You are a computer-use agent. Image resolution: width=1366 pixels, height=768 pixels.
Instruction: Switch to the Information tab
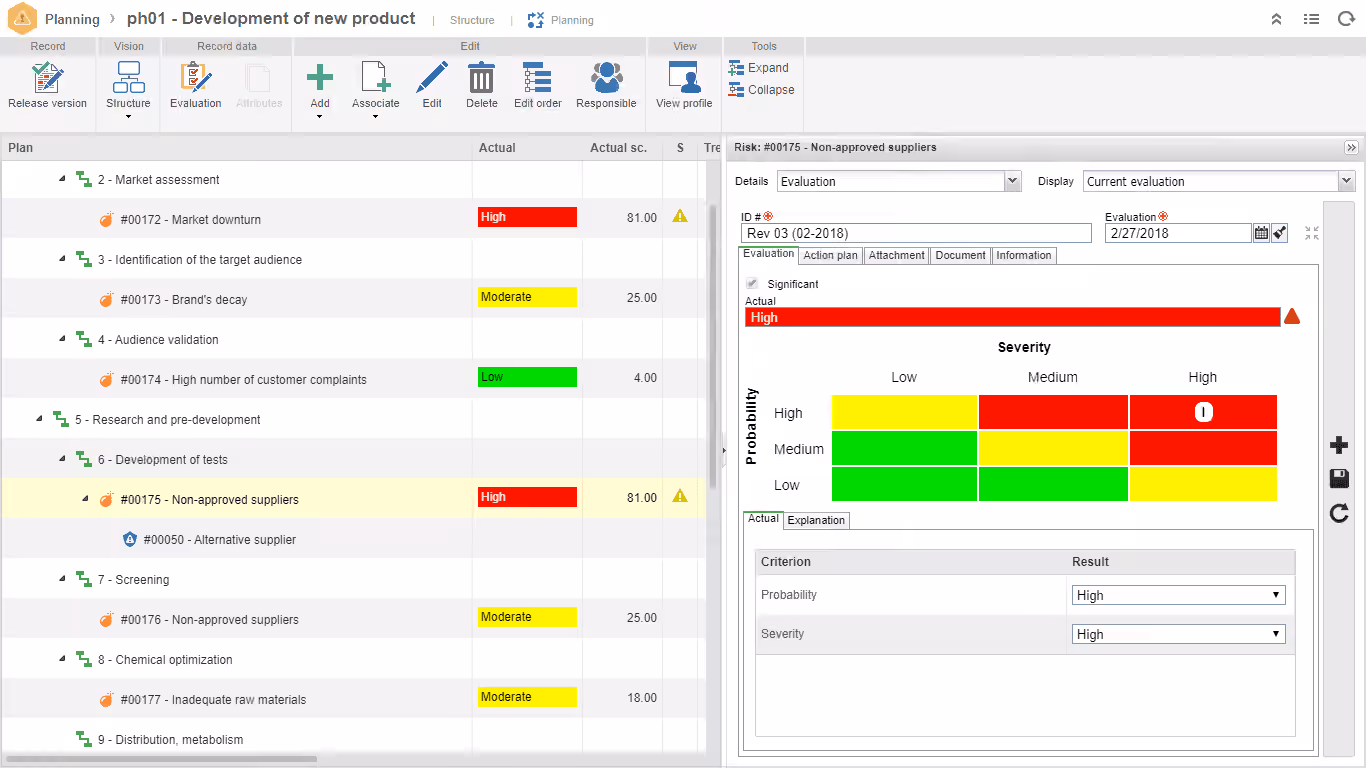1024,255
